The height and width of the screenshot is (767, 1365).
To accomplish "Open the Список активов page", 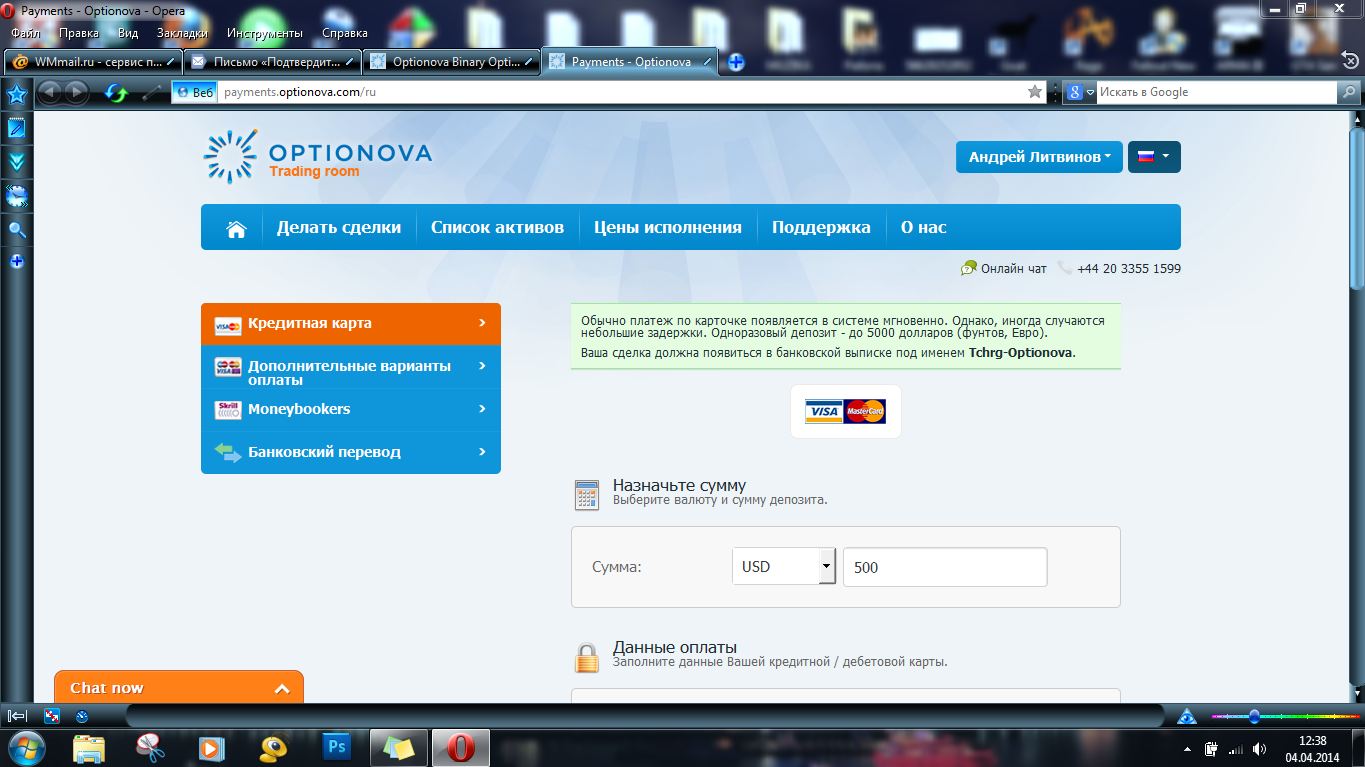I will 497,227.
